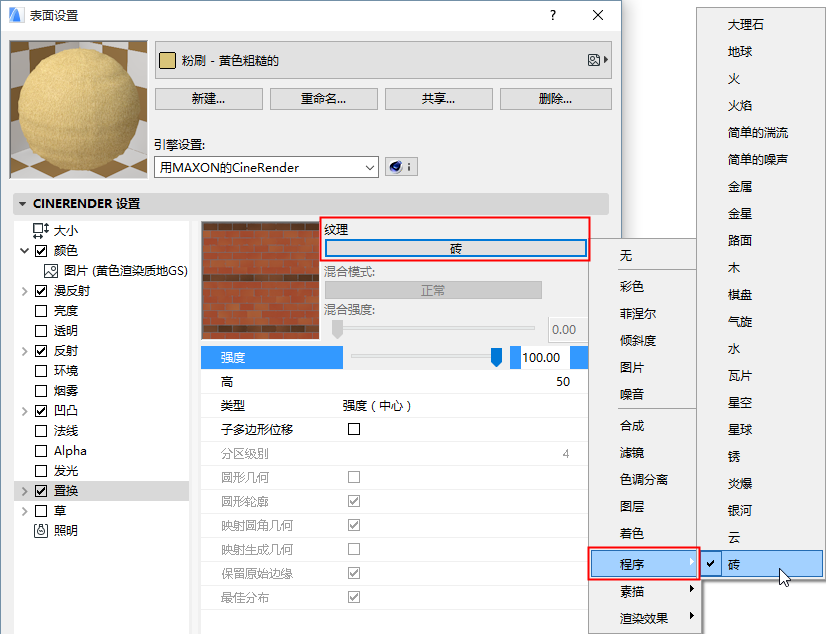Toggle the 反射 channel checkbox

[x=41, y=351]
